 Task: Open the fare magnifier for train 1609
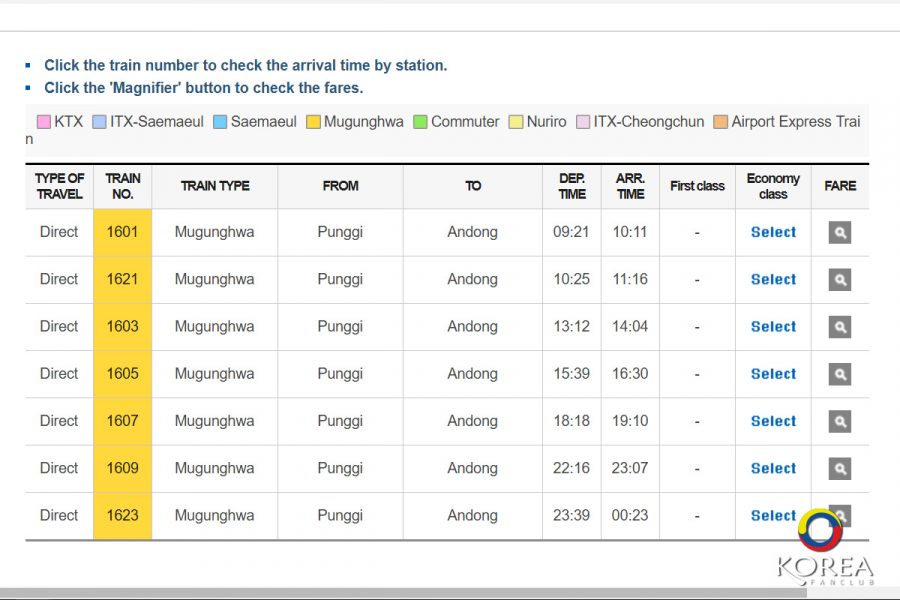coord(840,468)
